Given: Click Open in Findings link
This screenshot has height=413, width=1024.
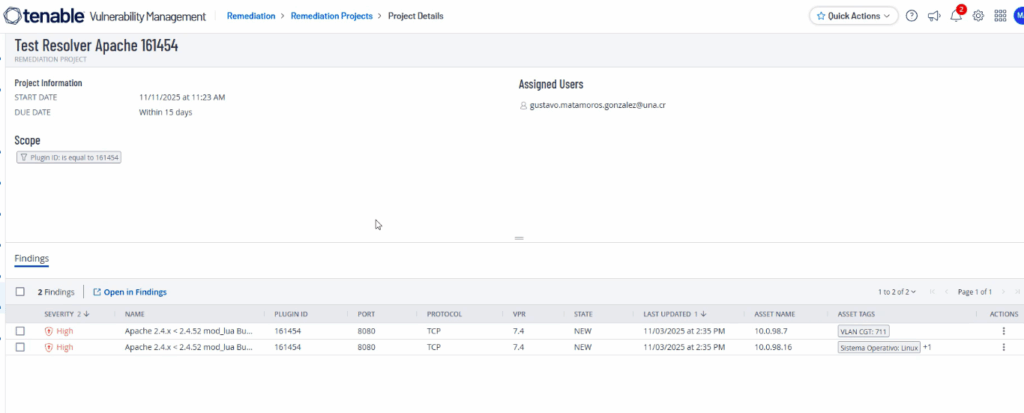Looking at the screenshot, I should [130, 292].
